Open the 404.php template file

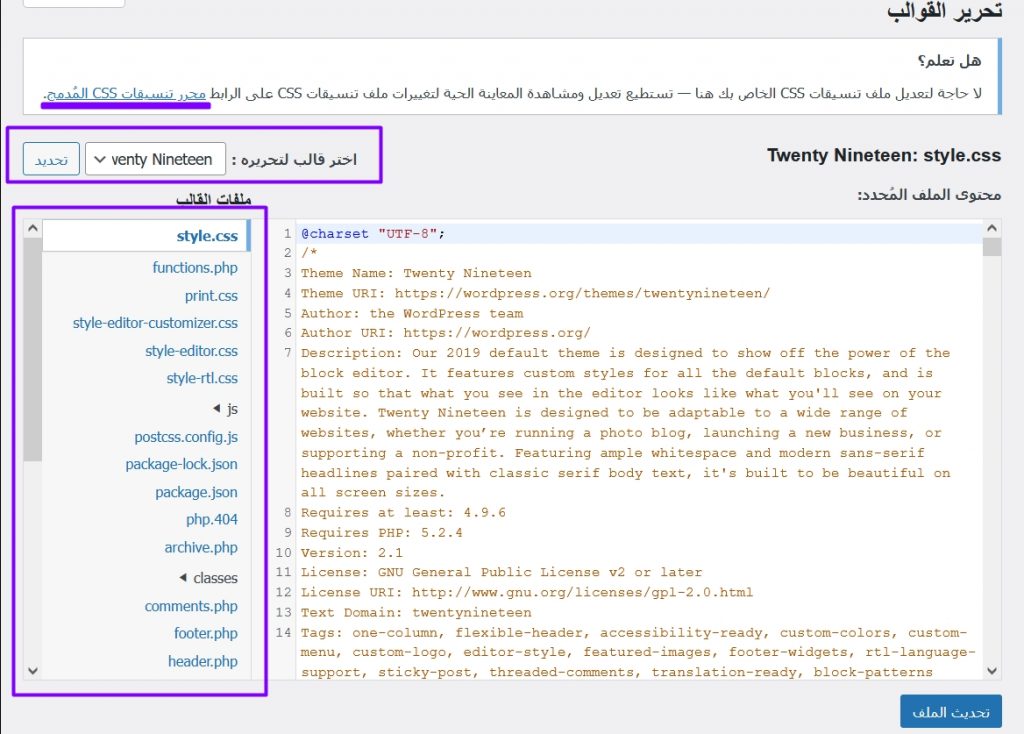[212, 520]
